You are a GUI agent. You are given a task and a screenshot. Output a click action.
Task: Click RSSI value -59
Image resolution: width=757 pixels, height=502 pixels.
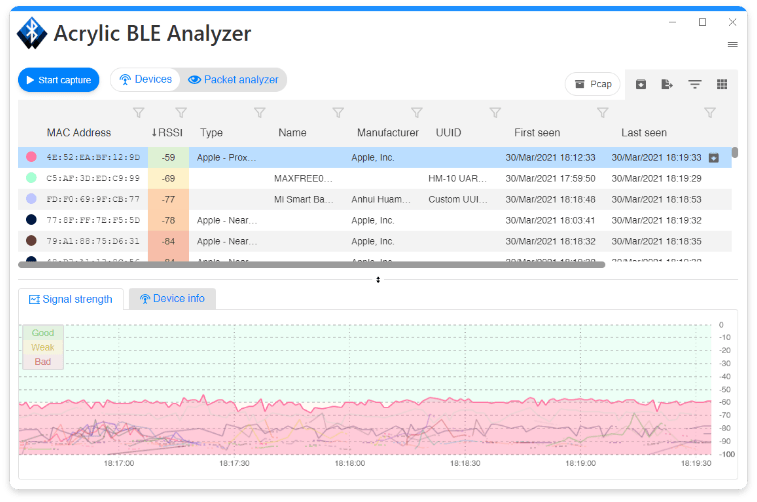(x=168, y=157)
